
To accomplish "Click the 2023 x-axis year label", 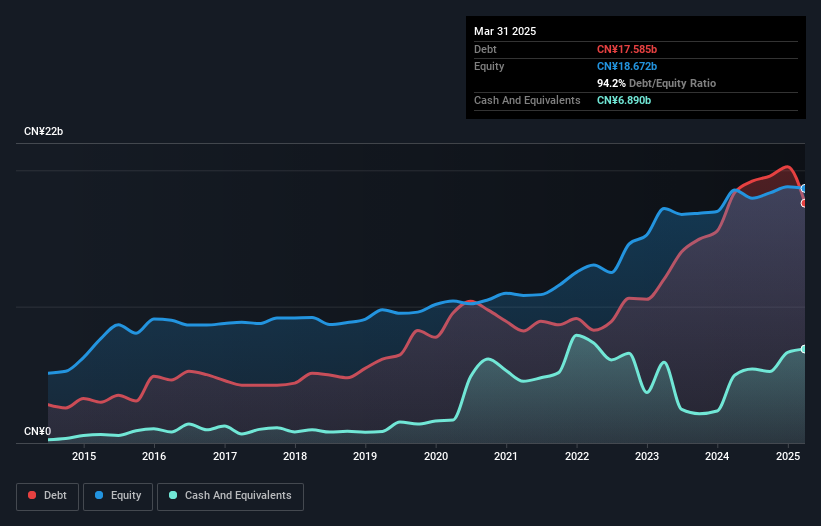I will click(x=647, y=457).
